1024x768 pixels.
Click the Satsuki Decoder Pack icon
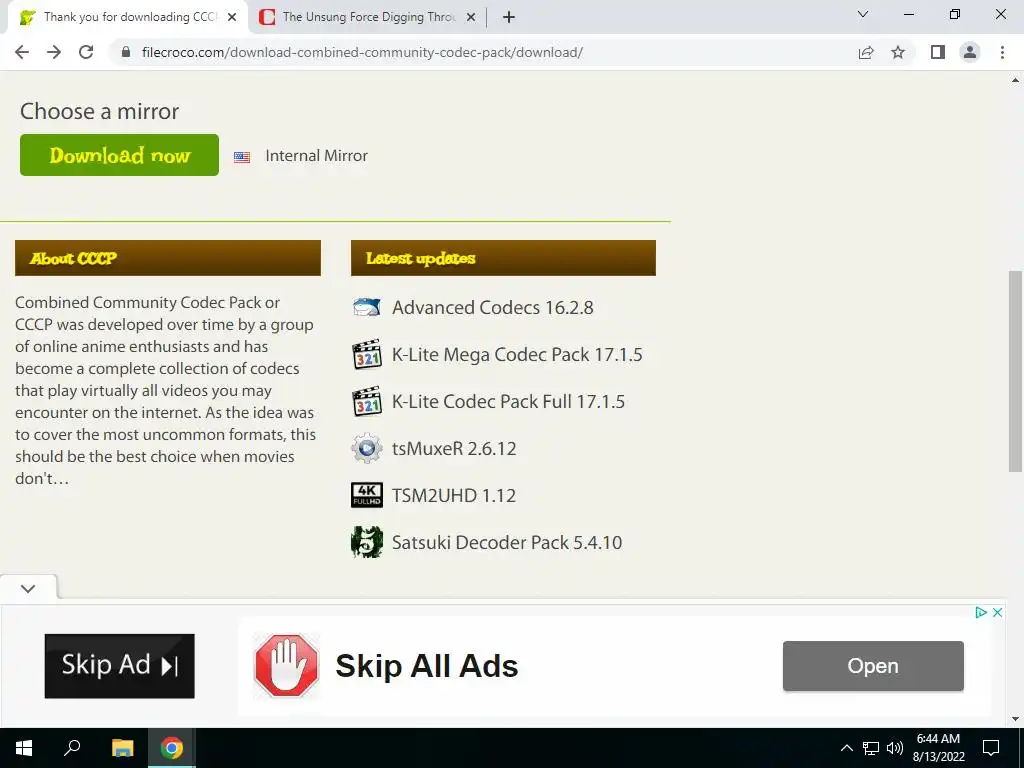(x=366, y=542)
